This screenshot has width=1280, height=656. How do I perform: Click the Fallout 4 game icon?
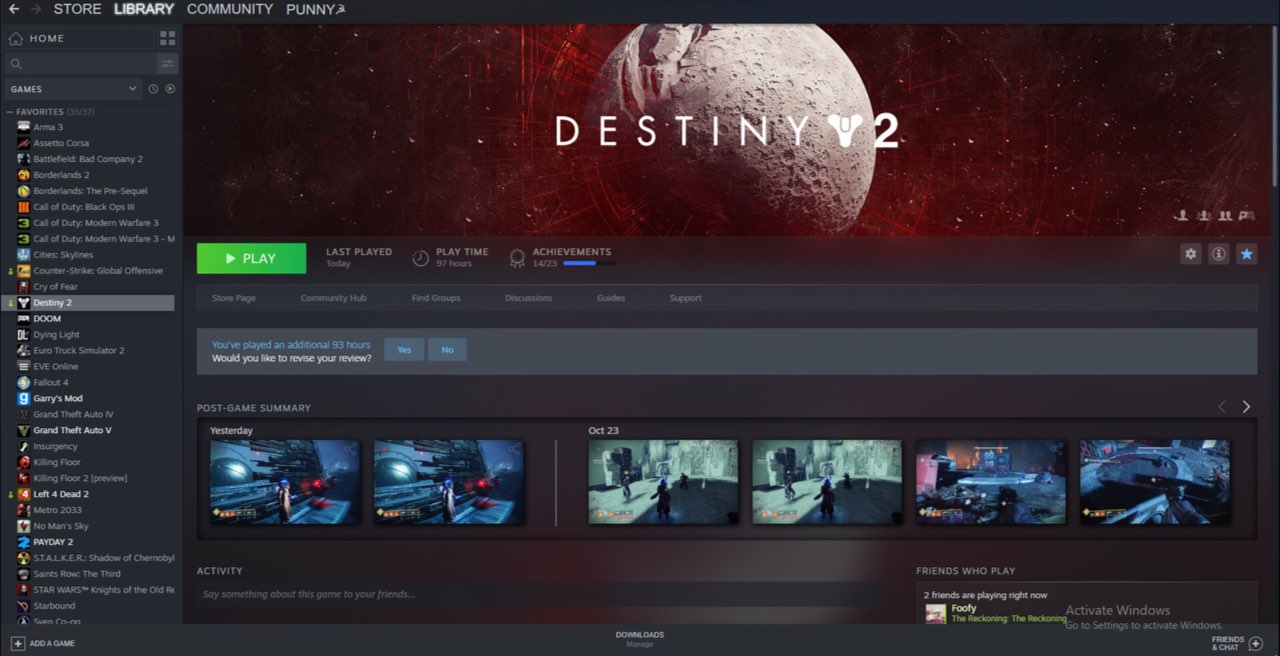pyautogui.click(x=23, y=382)
